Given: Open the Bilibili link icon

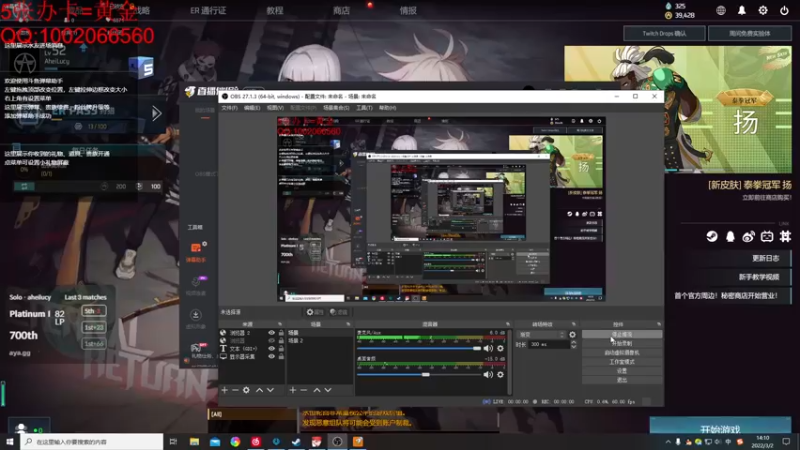Looking at the screenshot, I should point(767,236).
